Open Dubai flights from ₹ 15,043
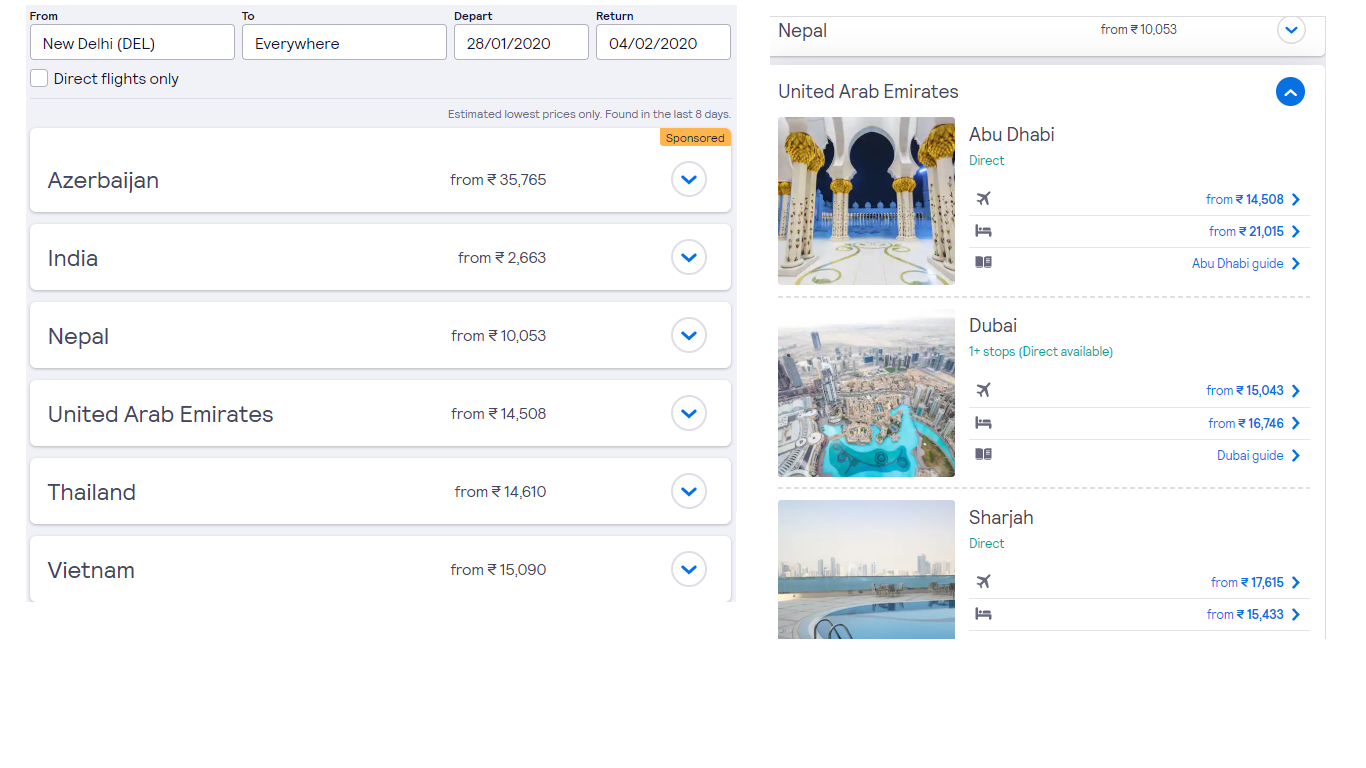Image resolution: width=1366 pixels, height=768 pixels. pyautogui.click(x=1253, y=391)
